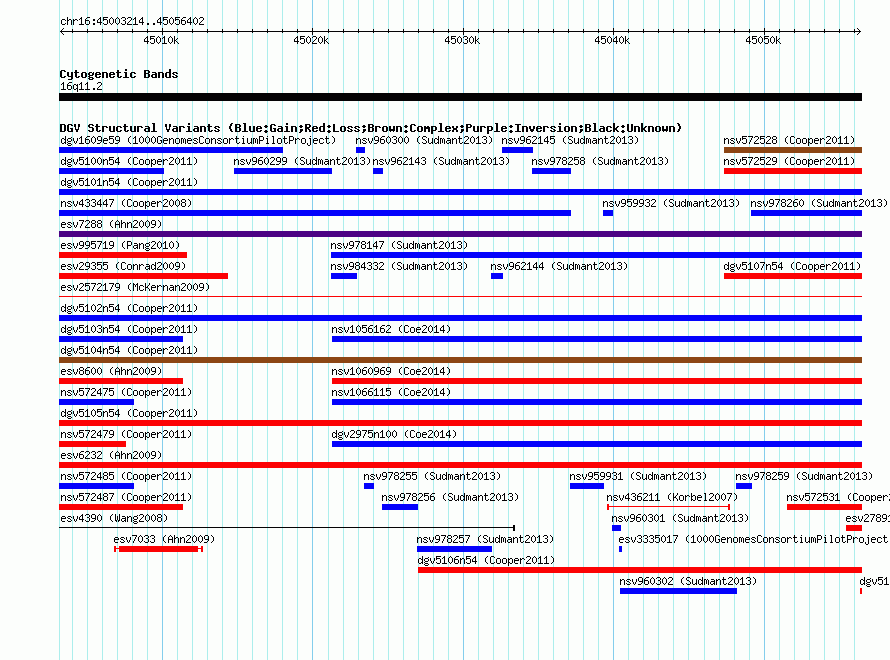Click variant nsv960299 (Sudmant2013) label
The width and height of the screenshot is (890, 660).
coord(301,161)
